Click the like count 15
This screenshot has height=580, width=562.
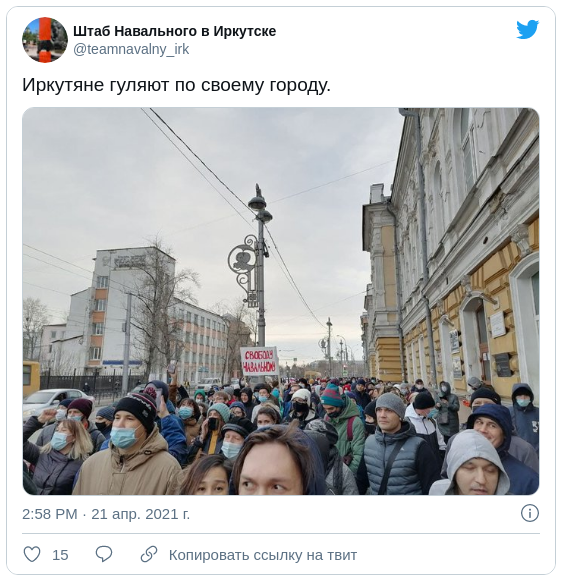60,555
